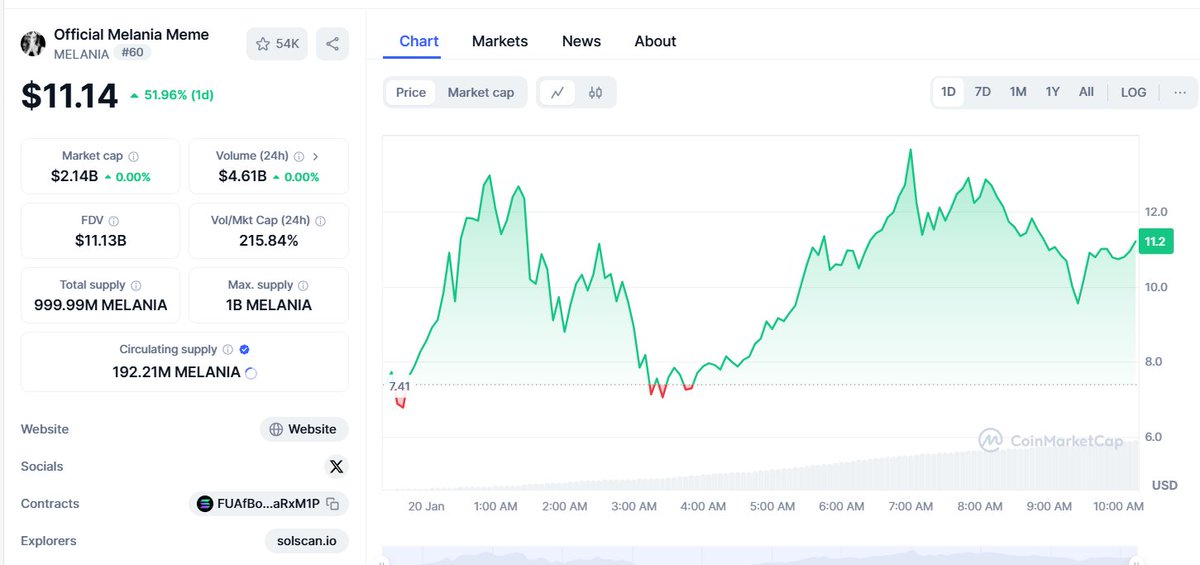
Task: Click the info icon next to FDV
Action: click(113, 221)
